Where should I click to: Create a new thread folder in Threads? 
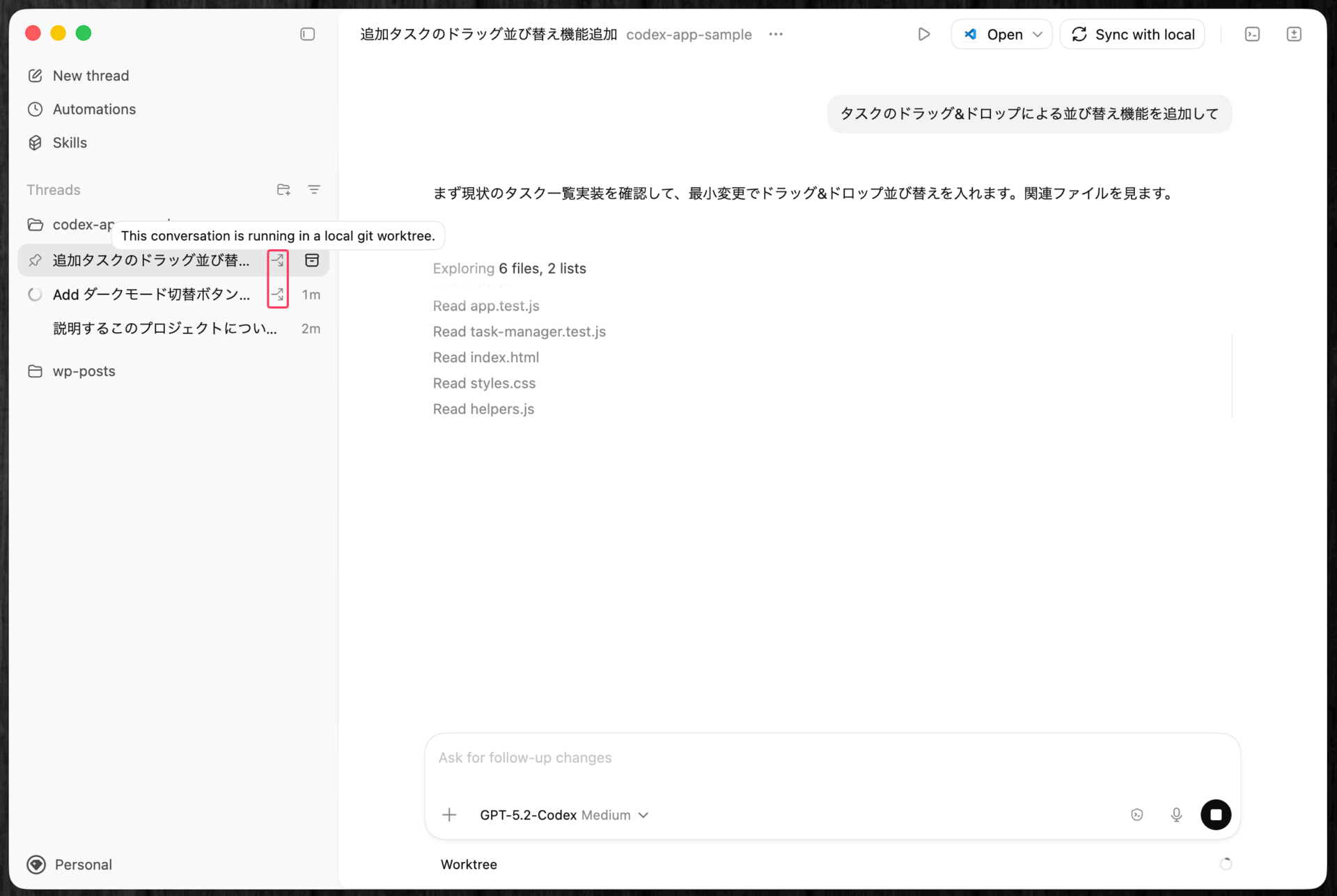pyautogui.click(x=283, y=189)
